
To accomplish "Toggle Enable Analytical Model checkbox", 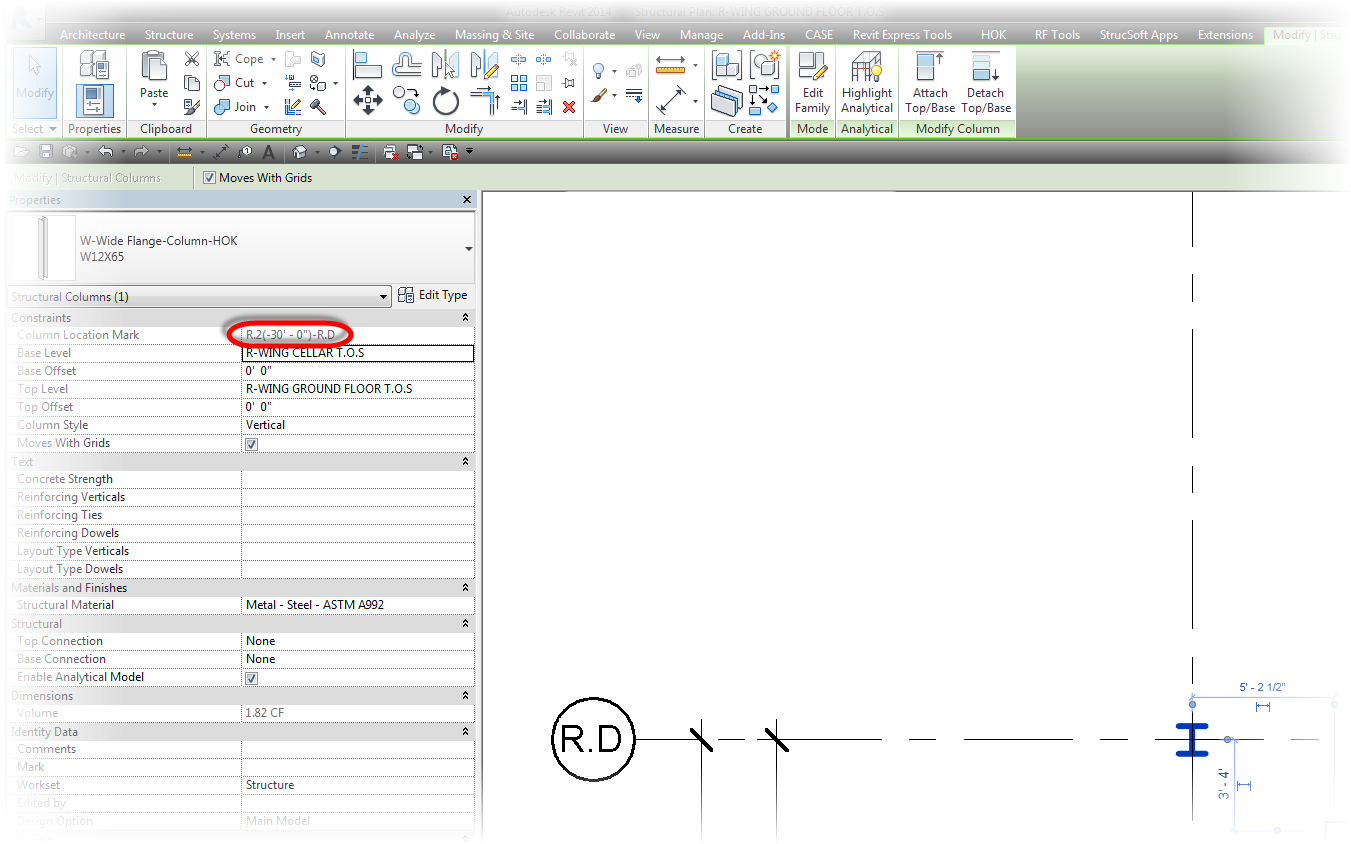I will tap(252, 678).
